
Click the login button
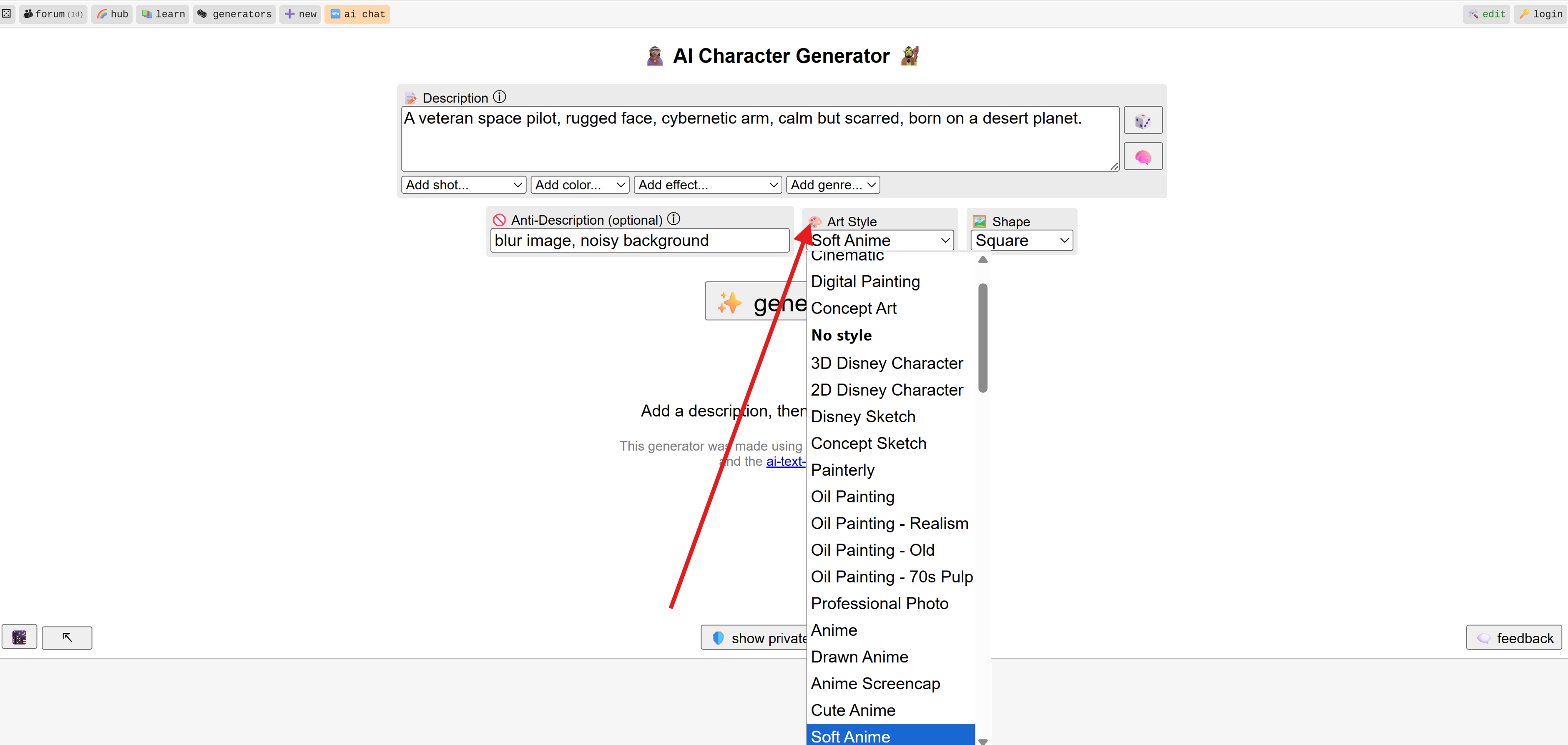pyautogui.click(x=1540, y=14)
